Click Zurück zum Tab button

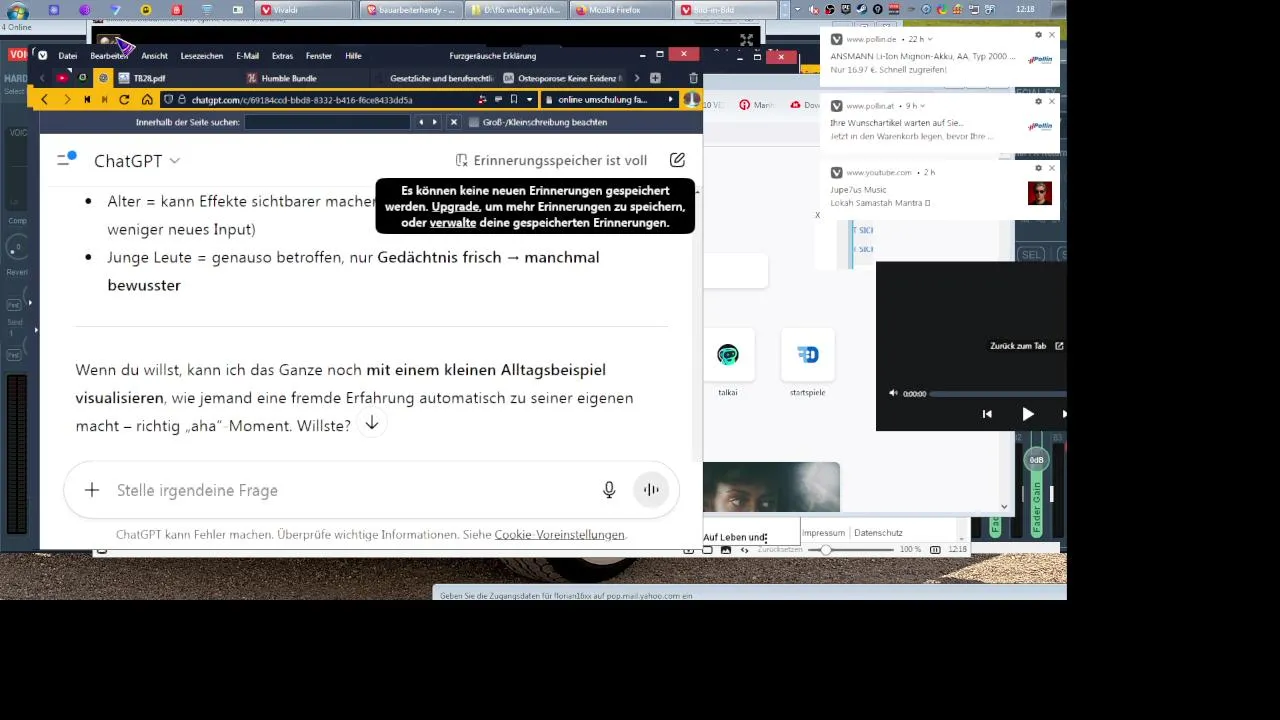tap(1026, 346)
